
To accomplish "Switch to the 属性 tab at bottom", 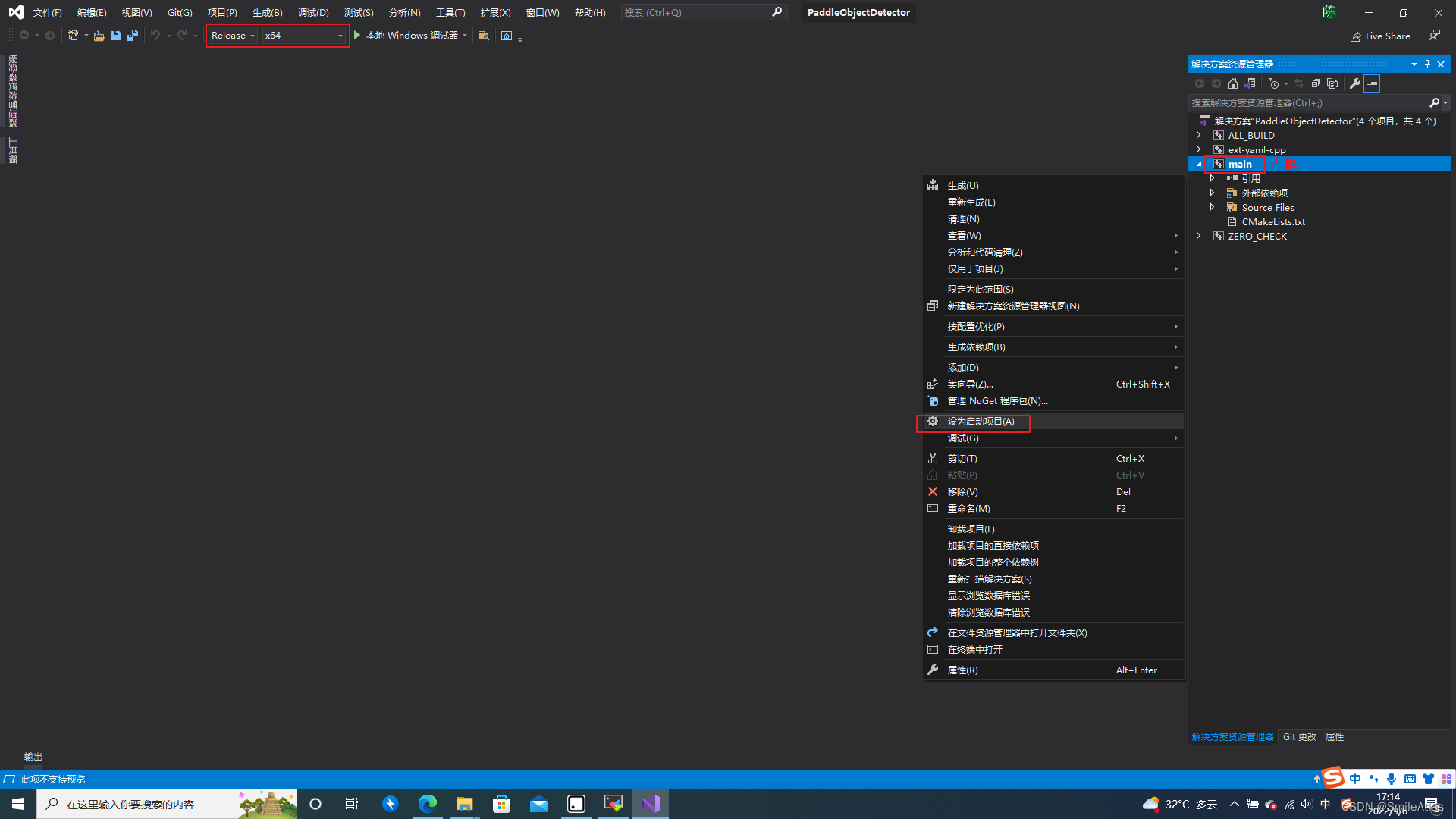I will 1335,736.
